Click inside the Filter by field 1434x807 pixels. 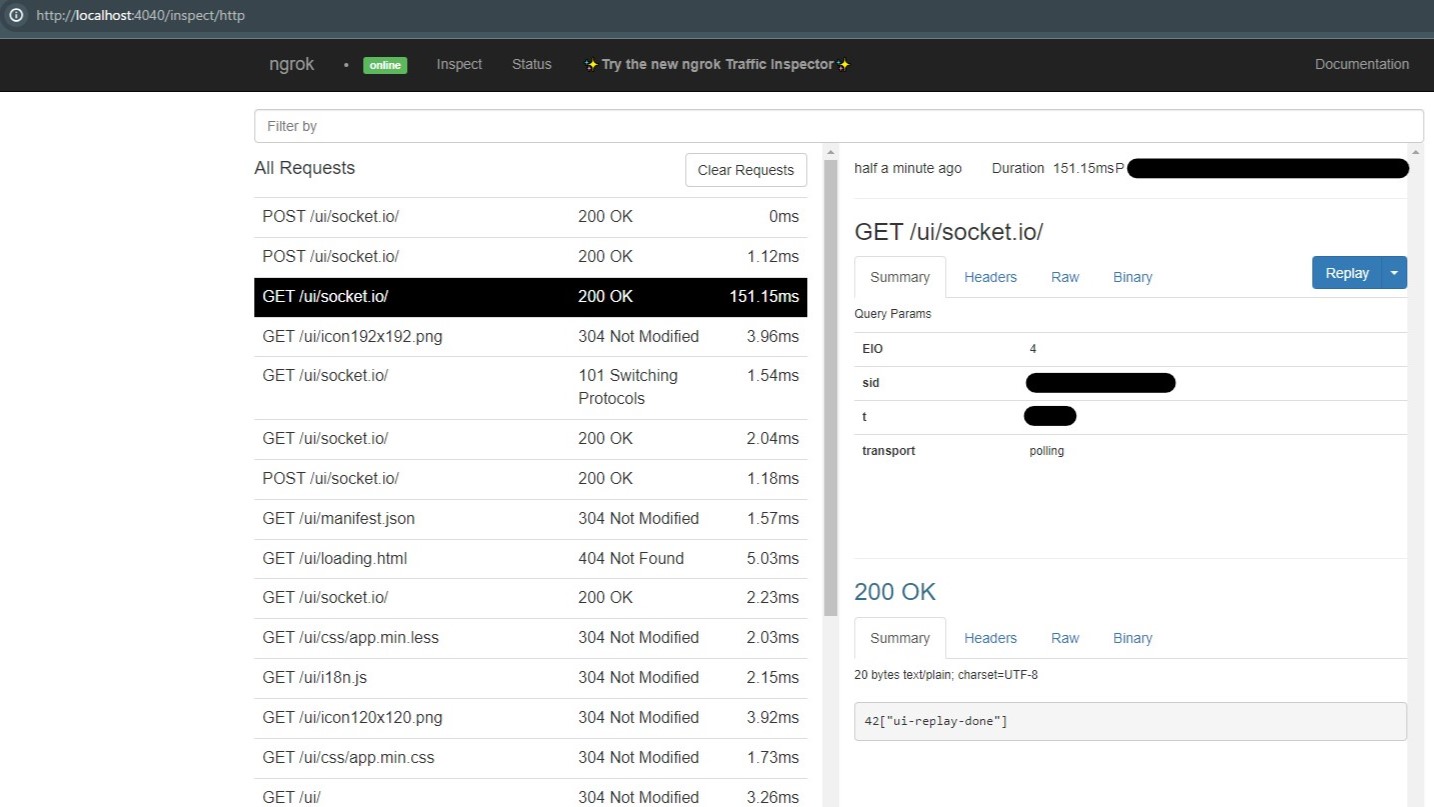pyautogui.click(x=500, y=125)
